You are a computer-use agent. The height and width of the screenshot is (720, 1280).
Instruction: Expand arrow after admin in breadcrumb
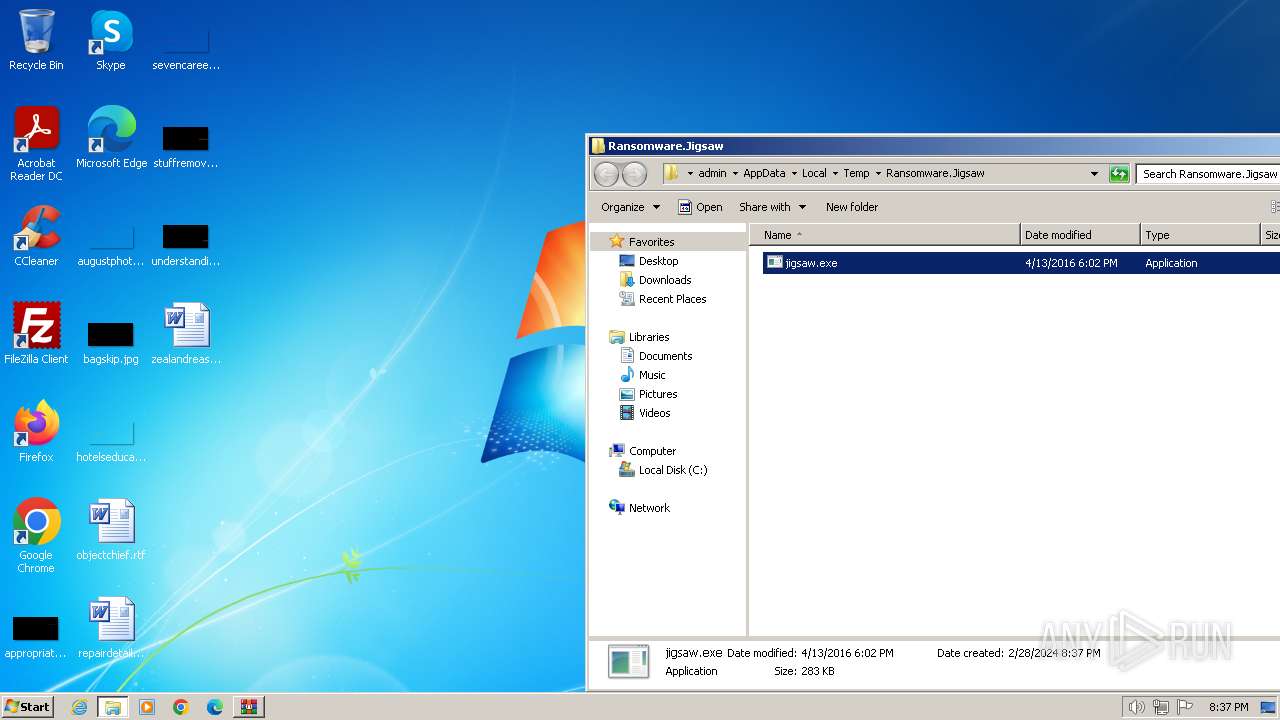tap(735, 174)
